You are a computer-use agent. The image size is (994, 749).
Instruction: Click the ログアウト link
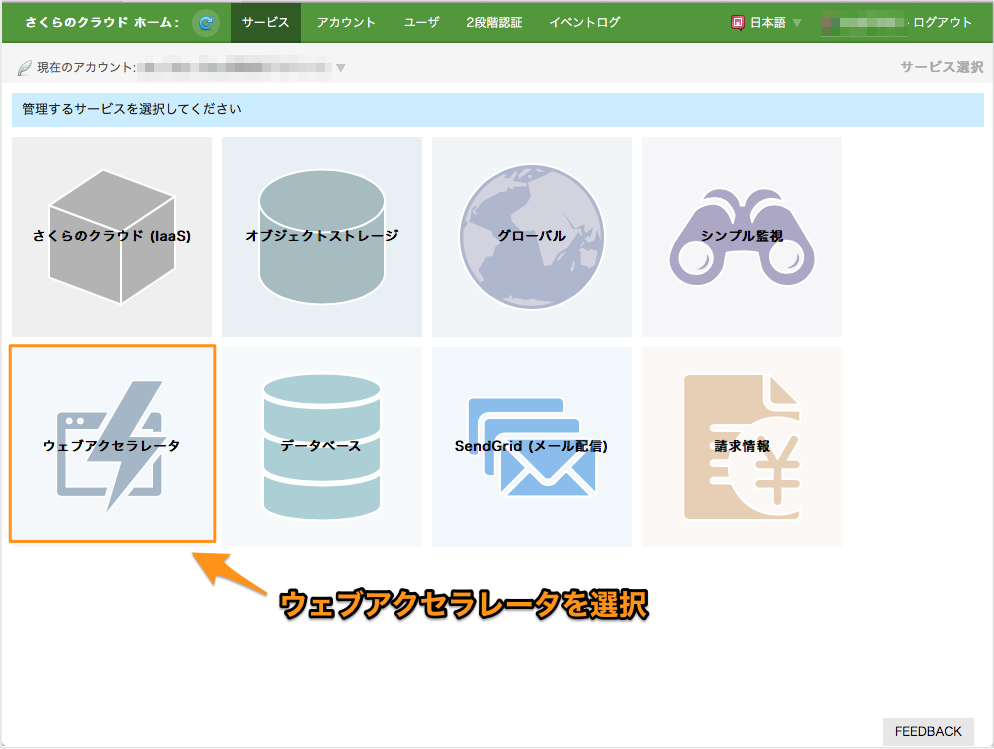pos(942,23)
